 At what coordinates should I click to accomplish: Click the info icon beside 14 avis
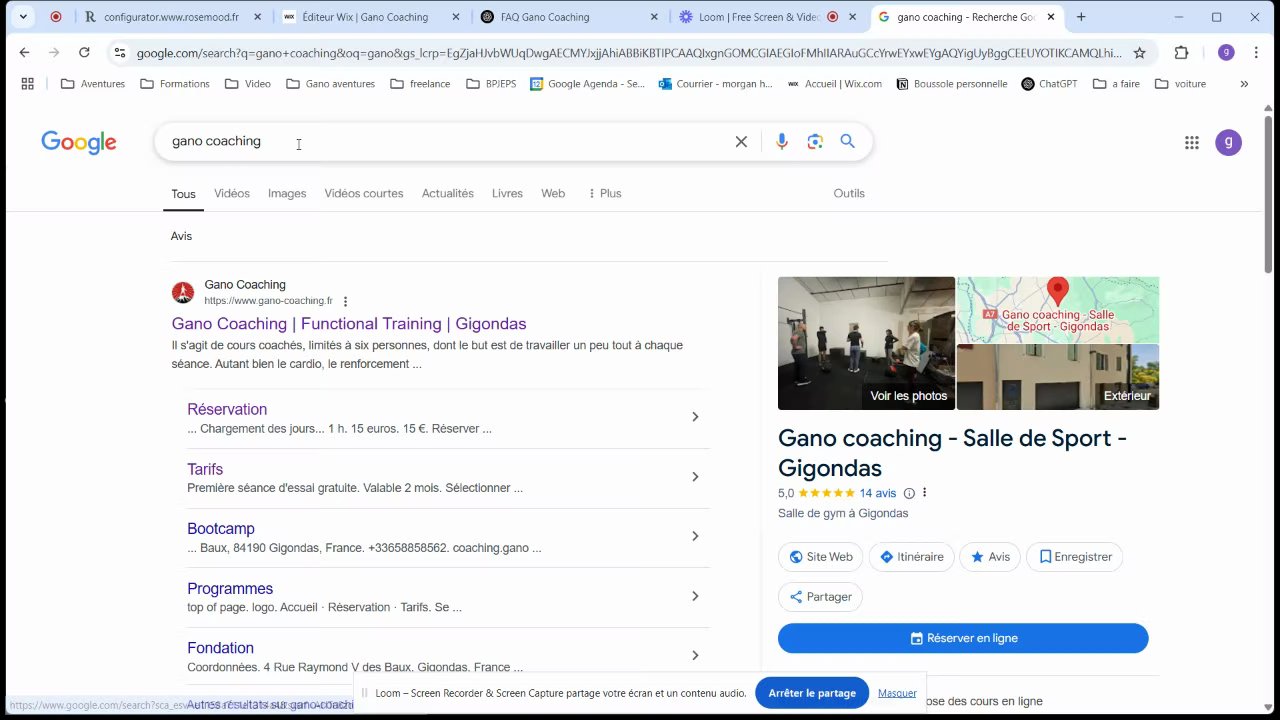tap(909, 493)
